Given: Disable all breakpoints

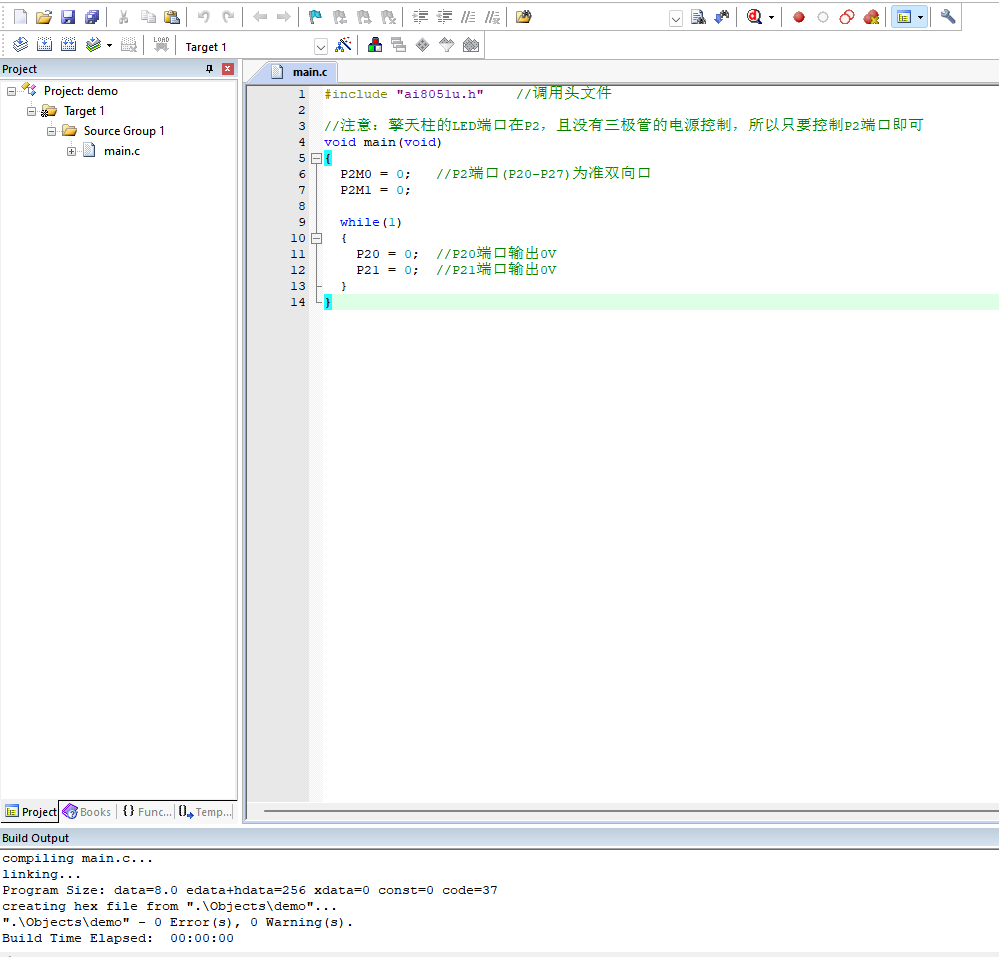Looking at the screenshot, I should 847,17.
